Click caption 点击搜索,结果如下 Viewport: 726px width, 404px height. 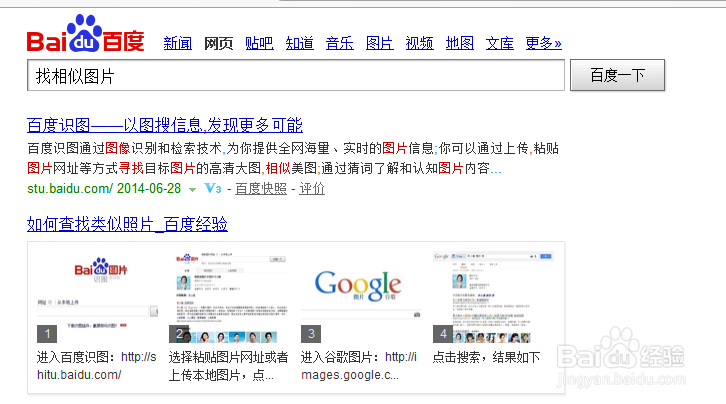pos(486,357)
